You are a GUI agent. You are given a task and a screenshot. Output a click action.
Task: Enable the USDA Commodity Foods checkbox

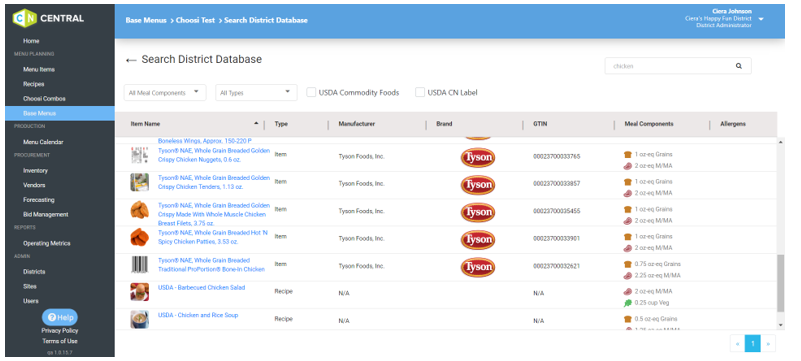pos(311,92)
